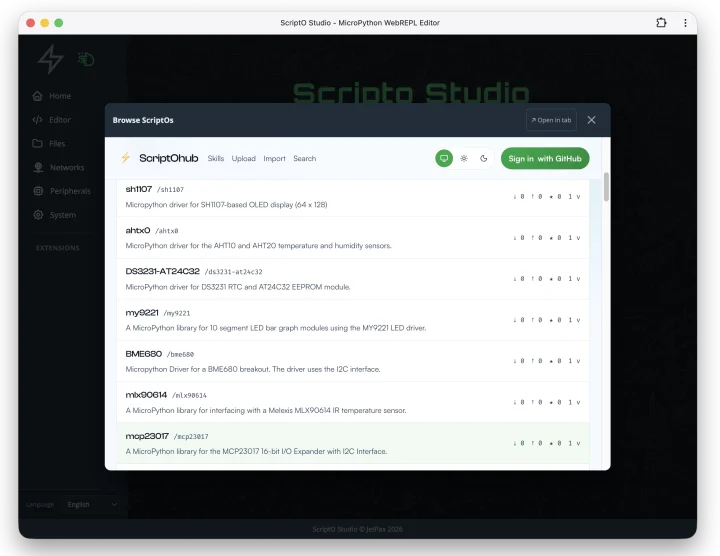Screen dimensions: 720x556
Task: Open the my9221 ScriptO entry
Action: coord(353,320)
